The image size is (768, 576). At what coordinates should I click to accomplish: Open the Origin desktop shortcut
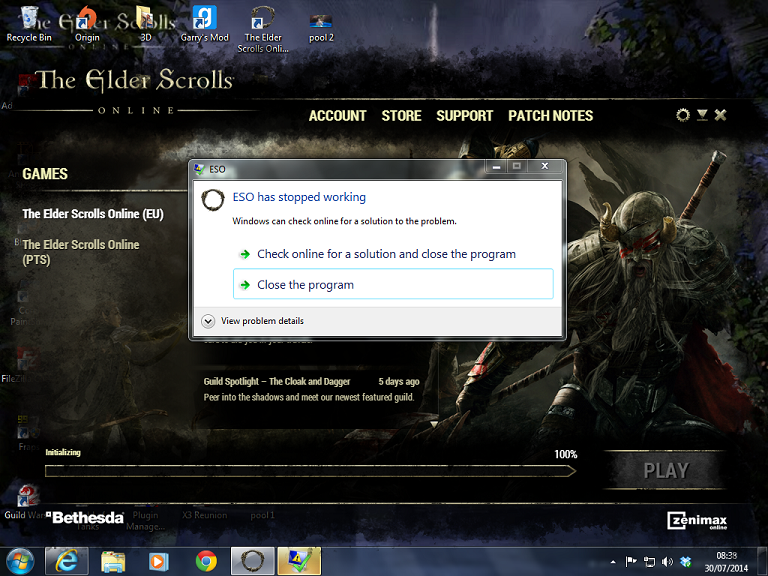[x=87, y=24]
